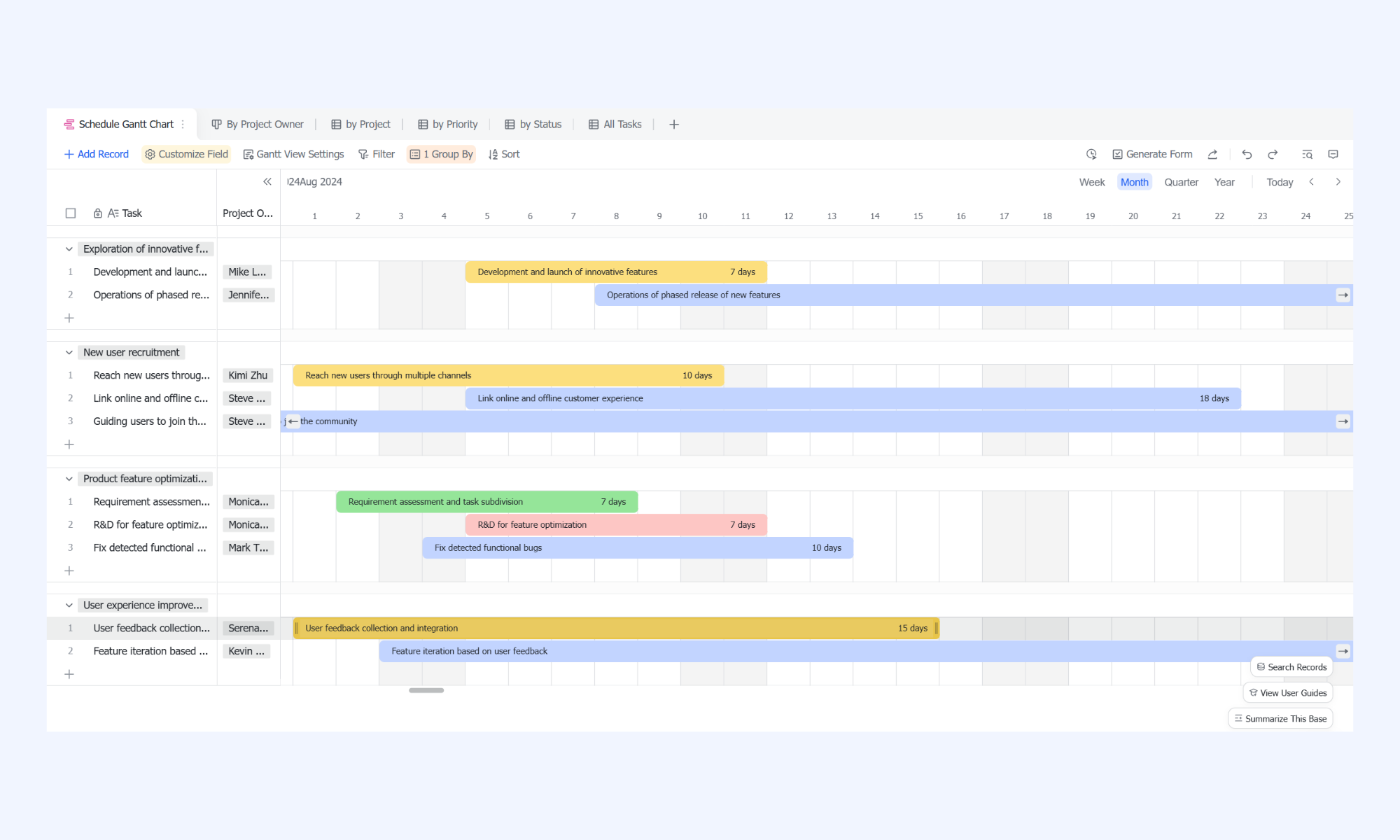Screen dimensions: 1400x840
Task: Switch to by Status view
Action: click(x=533, y=124)
